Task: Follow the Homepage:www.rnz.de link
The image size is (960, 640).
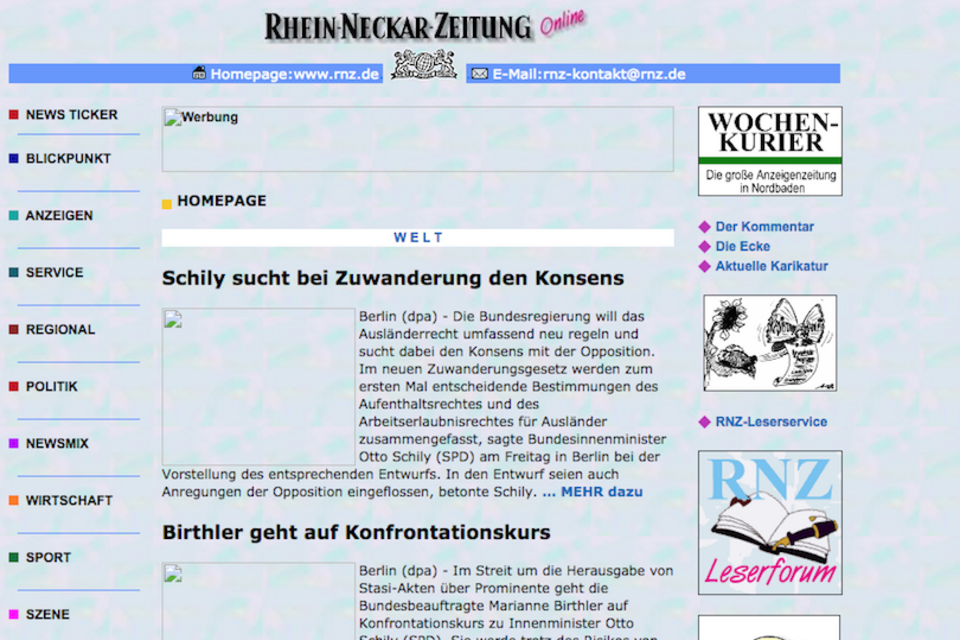Action: tap(294, 74)
